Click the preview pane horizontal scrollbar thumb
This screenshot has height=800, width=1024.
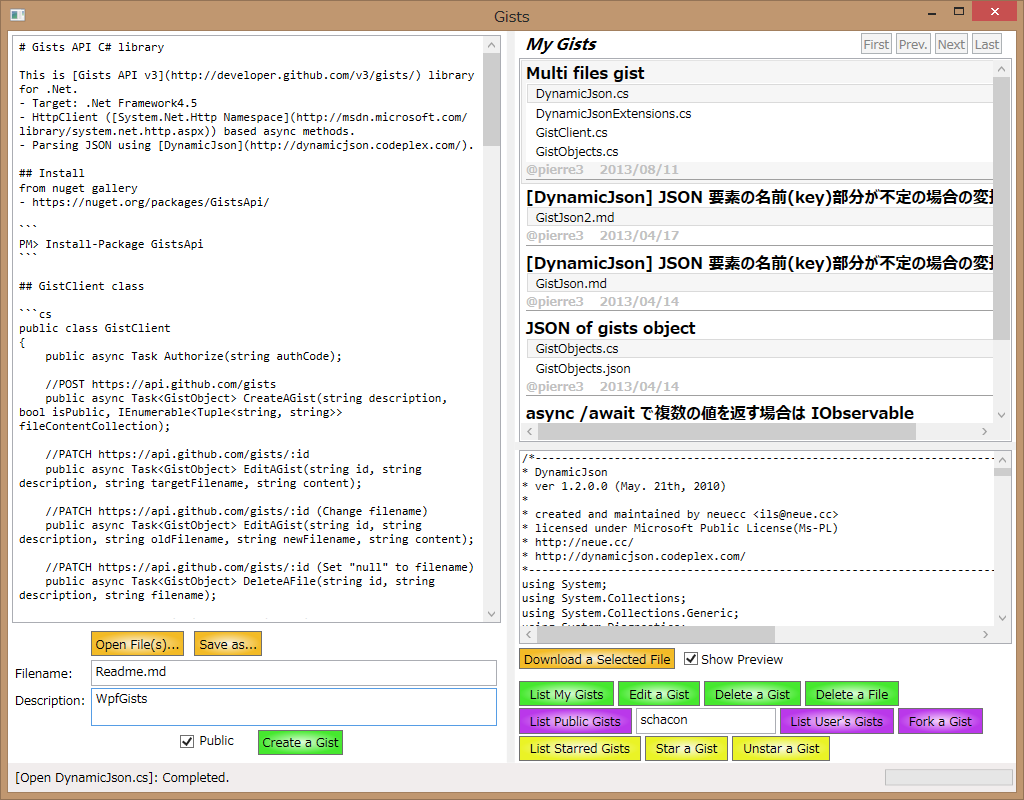coord(656,634)
